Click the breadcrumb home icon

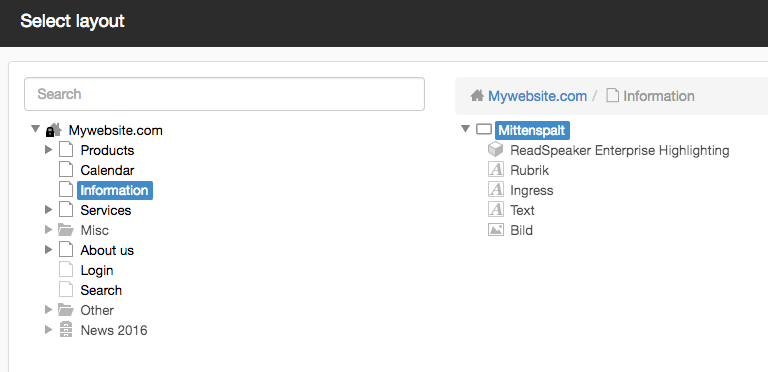478,95
